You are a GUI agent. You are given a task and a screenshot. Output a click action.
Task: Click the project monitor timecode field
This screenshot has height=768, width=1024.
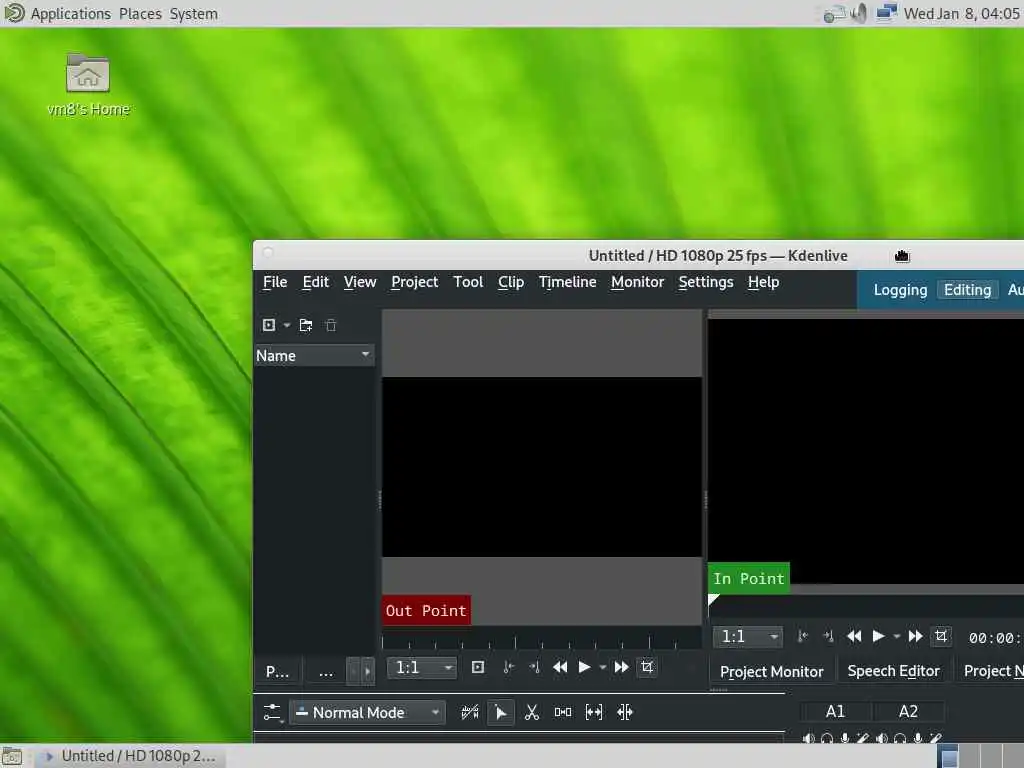[995, 638]
